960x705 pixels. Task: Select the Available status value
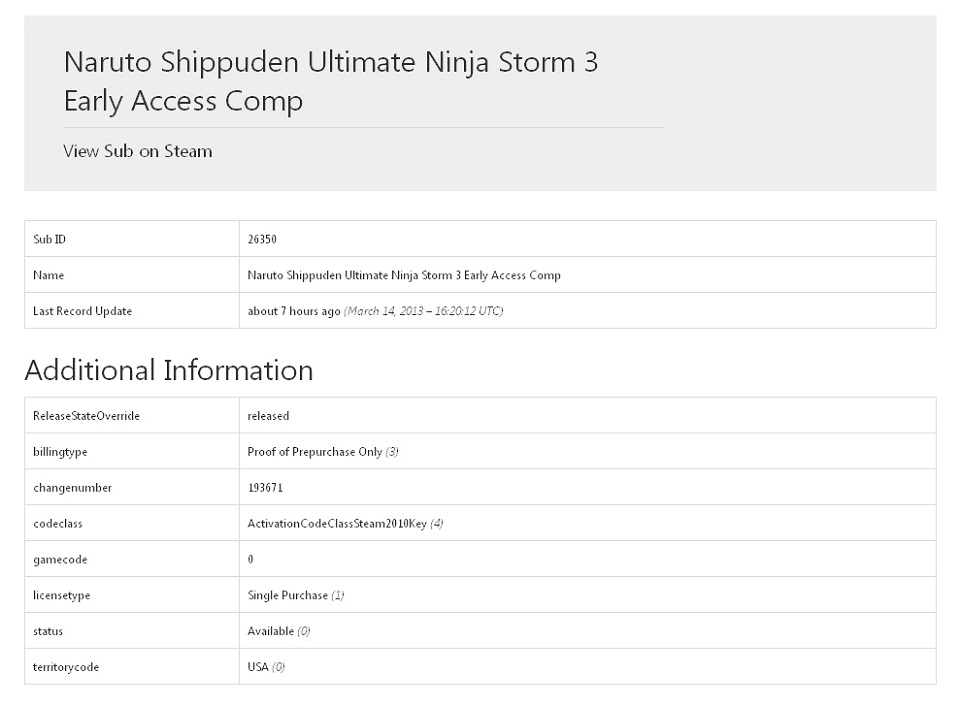(271, 631)
